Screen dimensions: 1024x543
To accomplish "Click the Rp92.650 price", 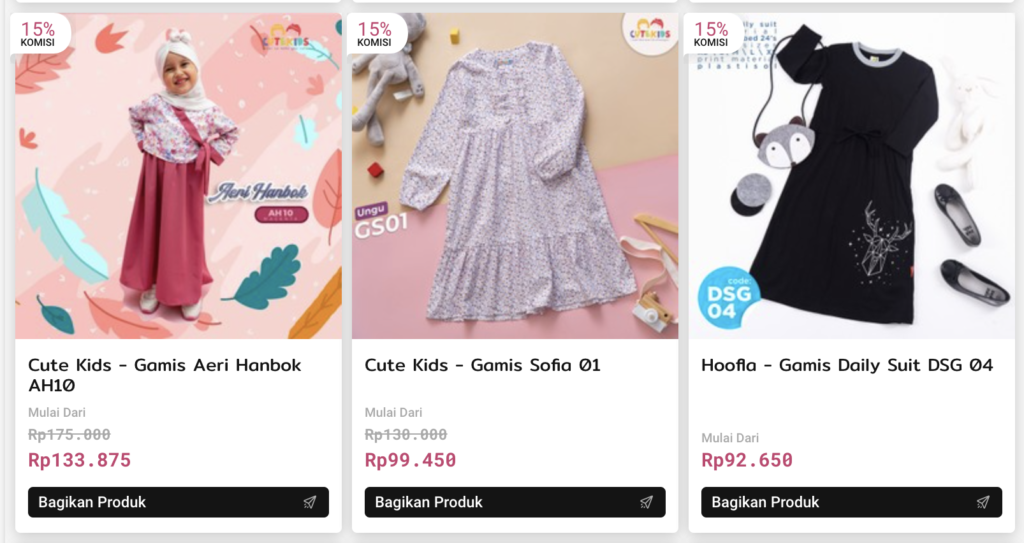I will pos(747,460).
